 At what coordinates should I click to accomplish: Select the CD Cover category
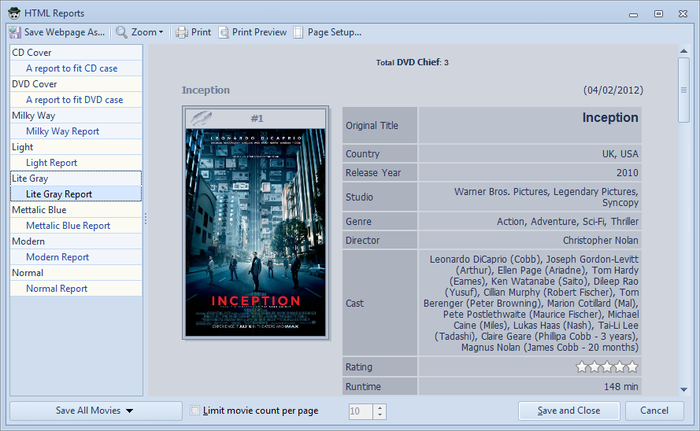[33, 52]
